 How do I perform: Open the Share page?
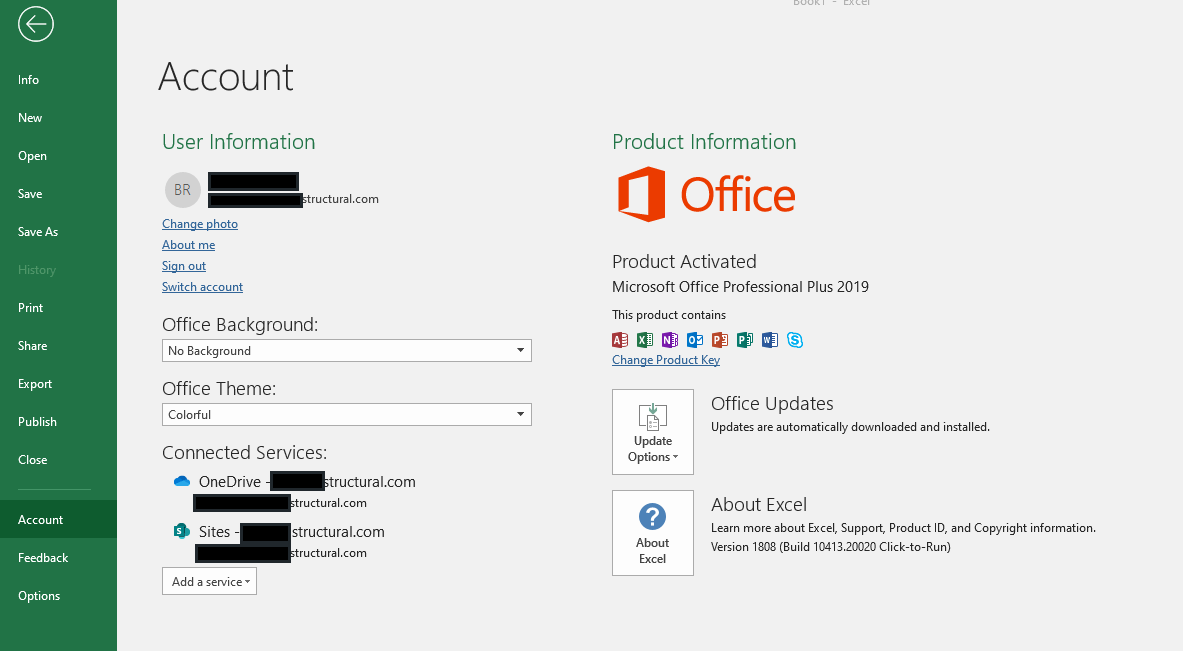point(32,345)
